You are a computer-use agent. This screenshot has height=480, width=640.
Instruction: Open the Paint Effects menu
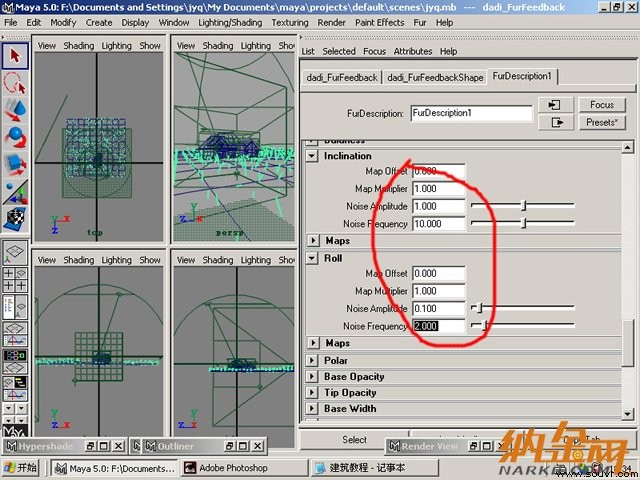point(380,22)
